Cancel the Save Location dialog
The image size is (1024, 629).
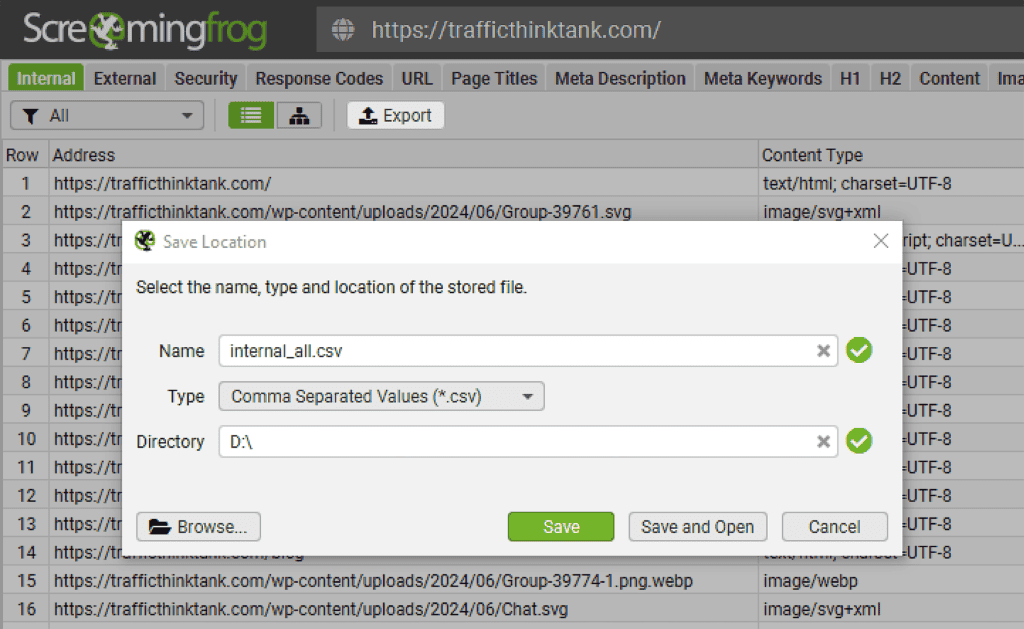coord(834,527)
